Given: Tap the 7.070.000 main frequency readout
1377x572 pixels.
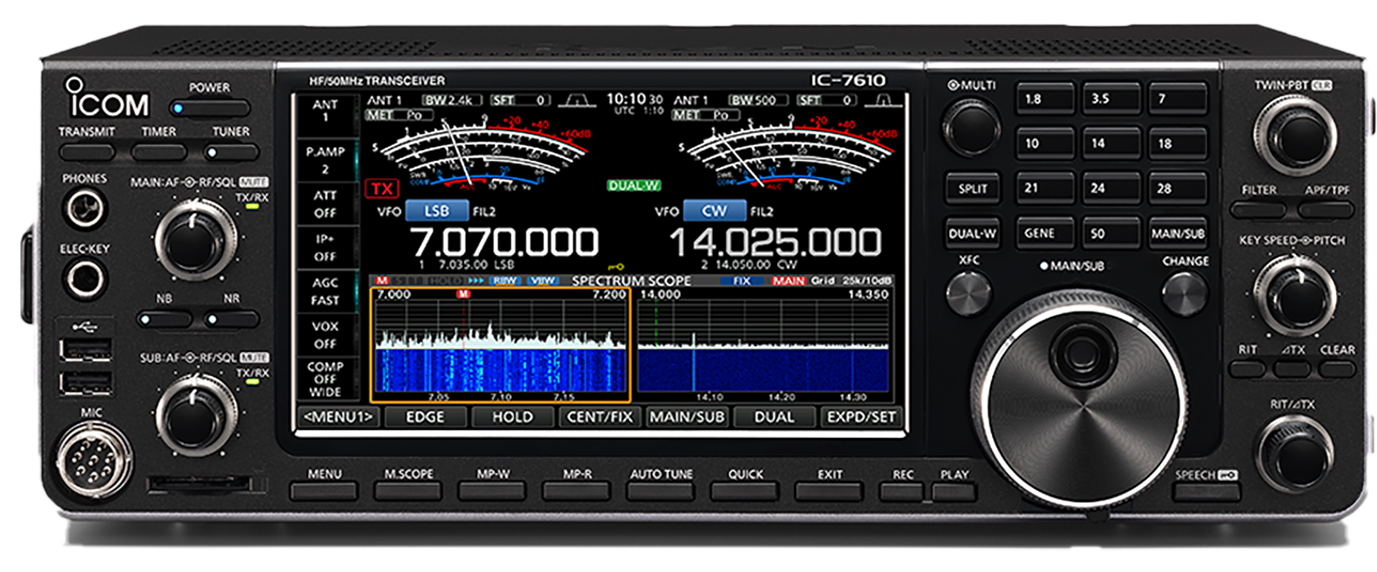Looking at the screenshot, I should (x=503, y=242).
